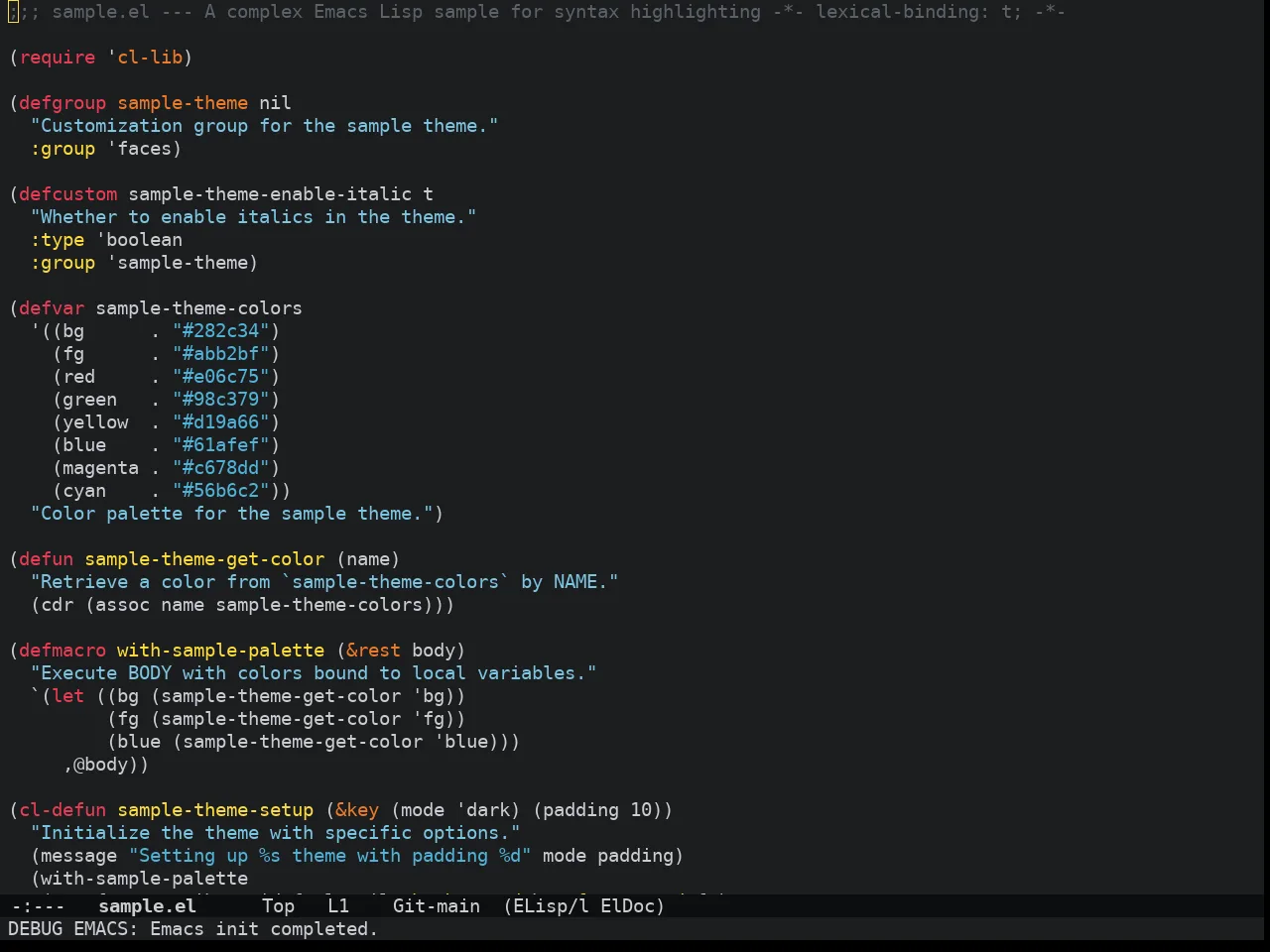
Task: Click the 'message' function call
Action: (x=79, y=856)
